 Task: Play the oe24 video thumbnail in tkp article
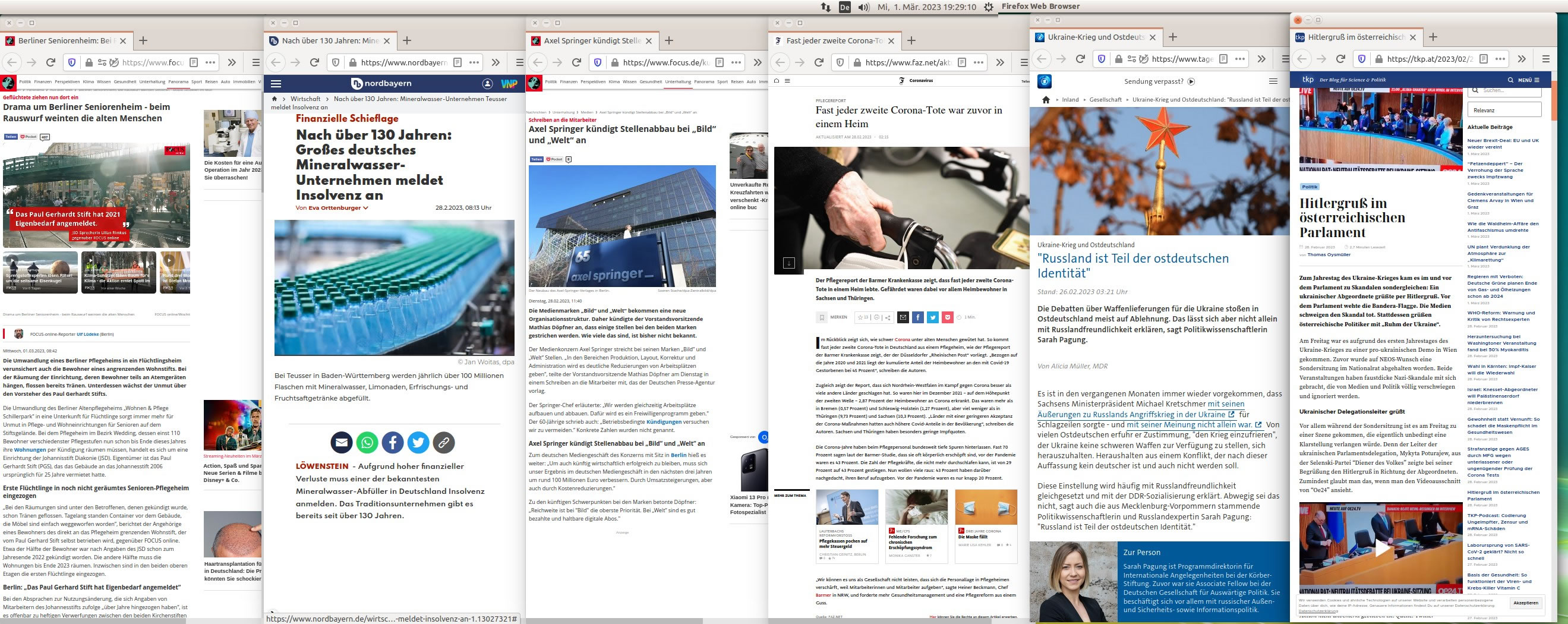(x=1383, y=549)
